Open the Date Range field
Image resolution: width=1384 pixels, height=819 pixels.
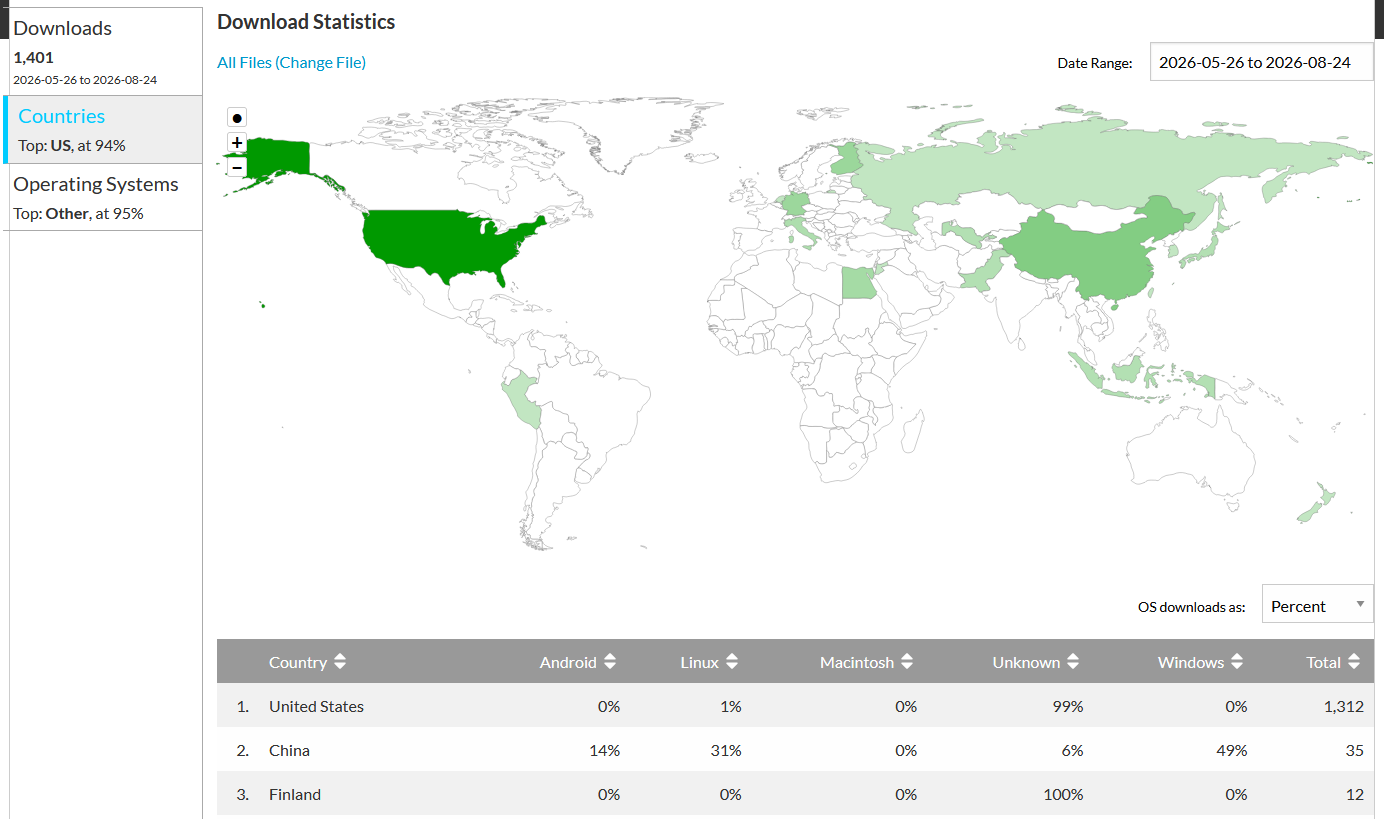(x=1261, y=62)
